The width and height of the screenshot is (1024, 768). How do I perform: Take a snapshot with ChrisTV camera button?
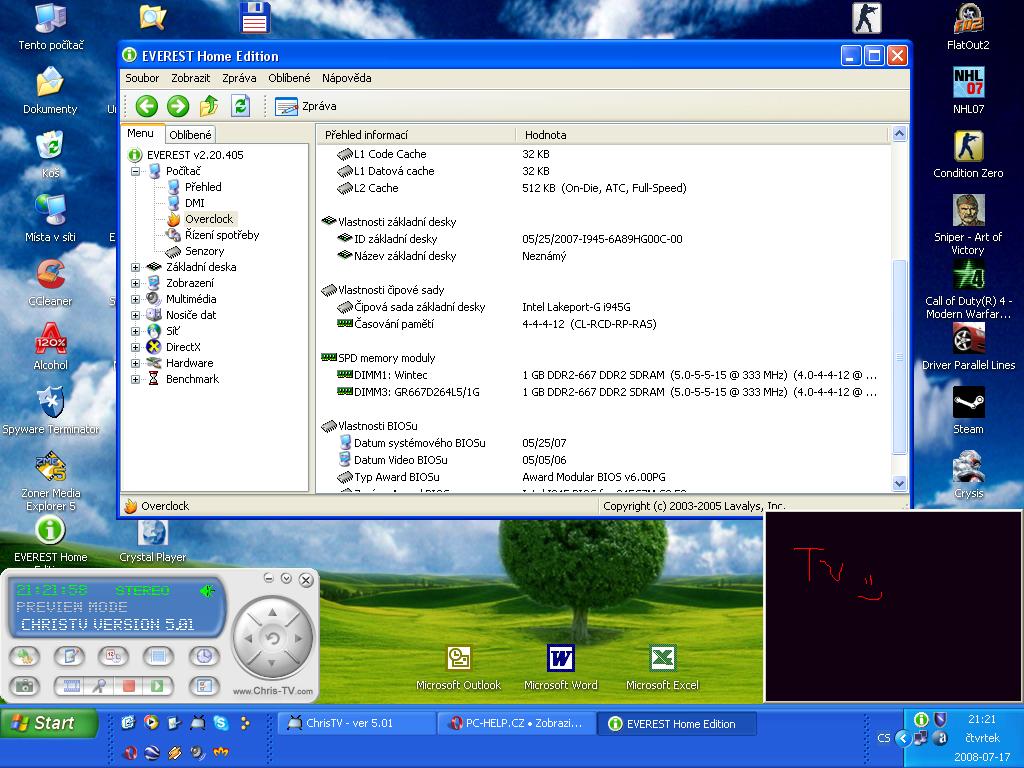(x=25, y=686)
